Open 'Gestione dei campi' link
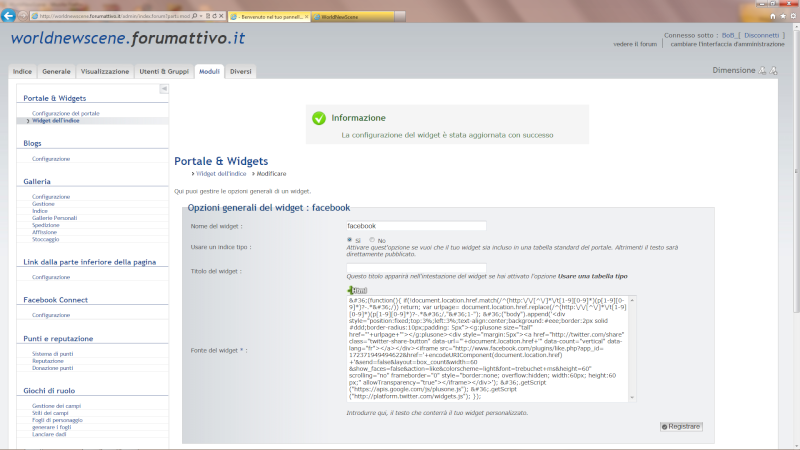The height and width of the screenshot is (450, 800). pyautogui.click(x=56, y=406)
